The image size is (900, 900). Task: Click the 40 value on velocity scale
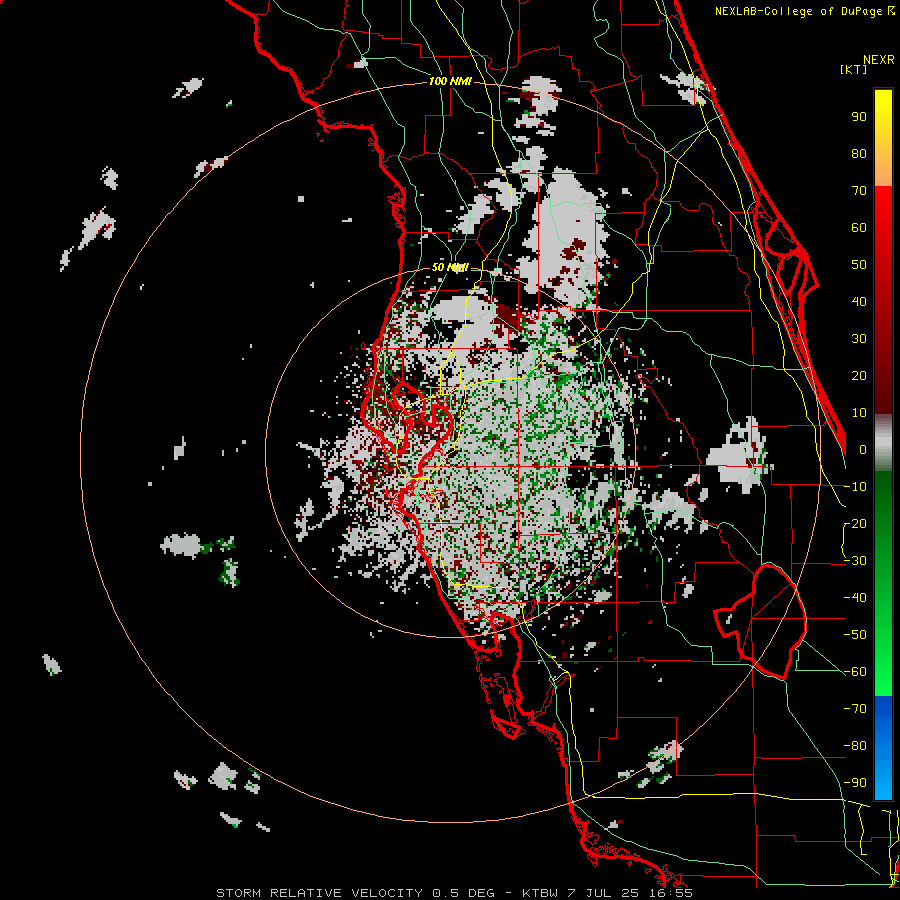(x=859, y=302)
